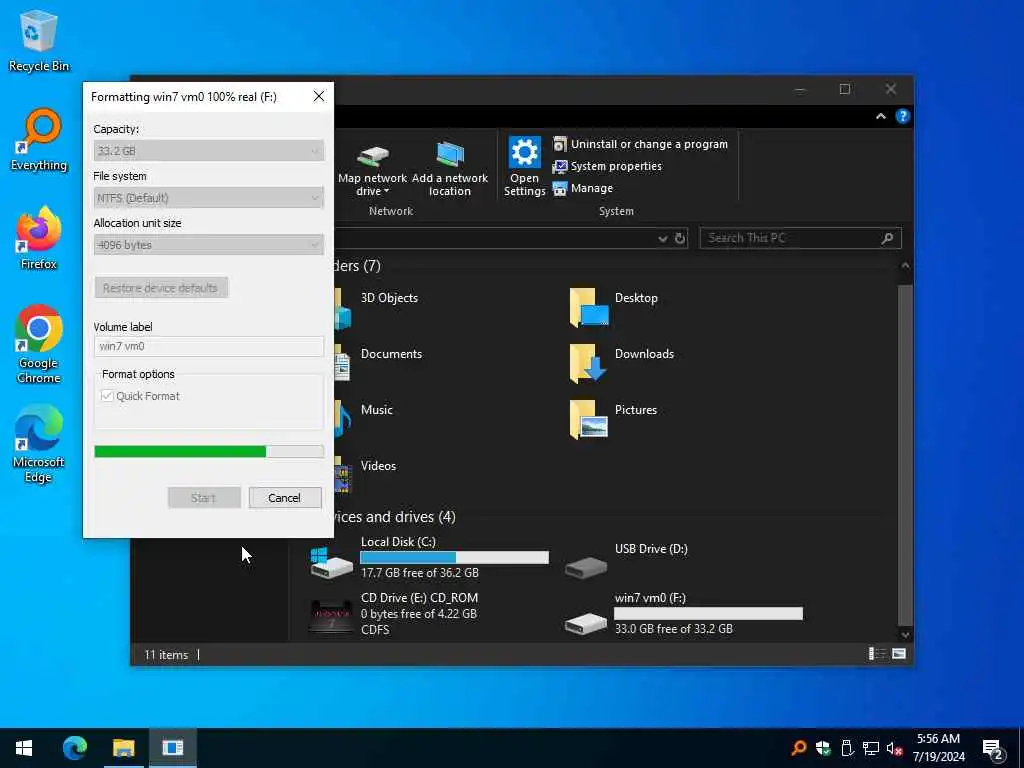Select CD Drive (E:) CD_ROM
This screenshot has height=768, width=1024.
tap(394, 614)
